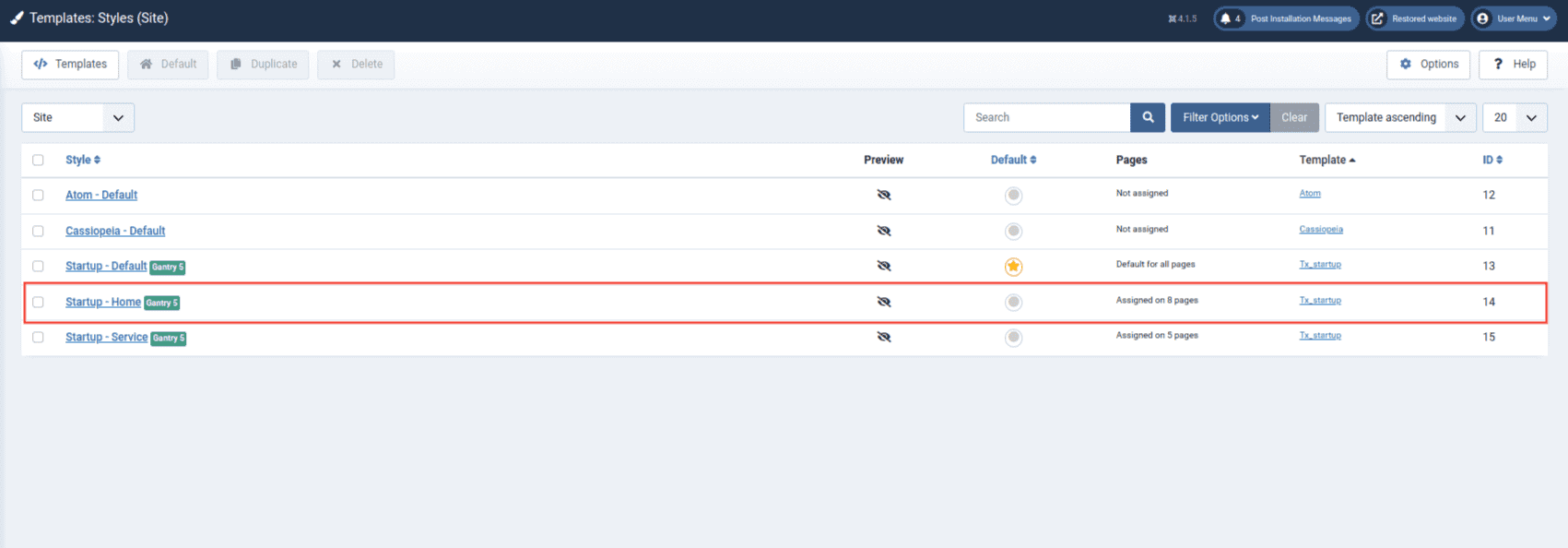Open the 20 items per page dropdown
The image size is (1568, 548).
pyautogui.click(x=1514, y=117)
